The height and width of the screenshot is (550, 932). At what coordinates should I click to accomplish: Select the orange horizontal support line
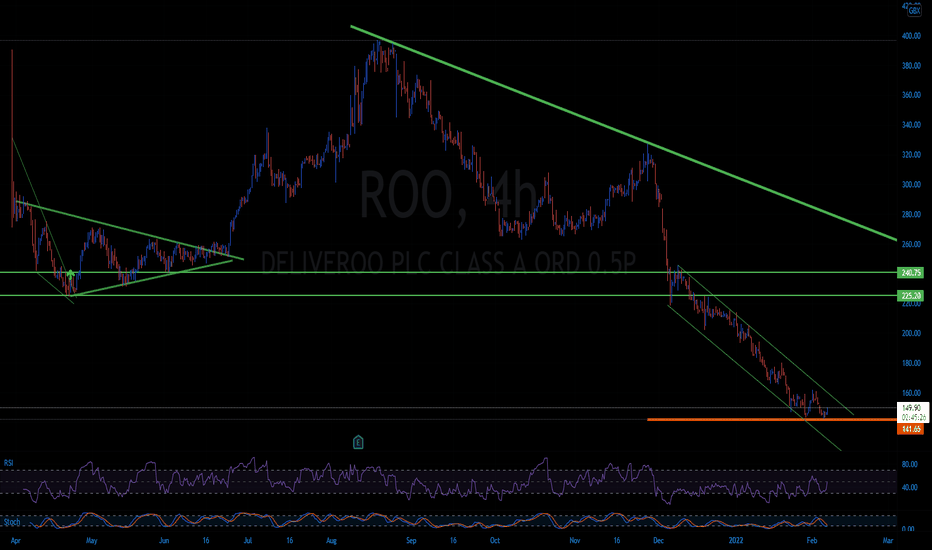772,420
